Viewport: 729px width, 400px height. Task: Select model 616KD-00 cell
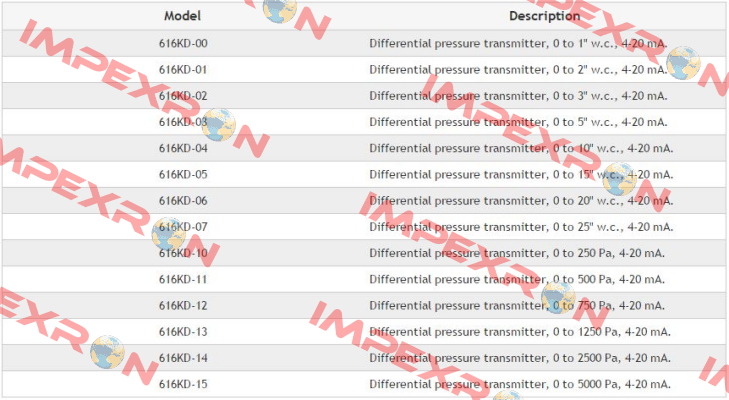point(183,43)
